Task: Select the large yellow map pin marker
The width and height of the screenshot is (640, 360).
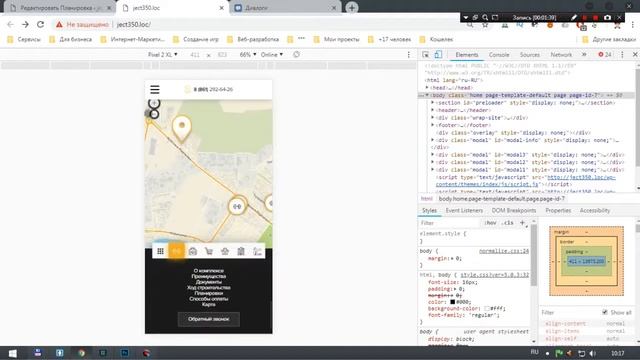Action: coord(182,129)
